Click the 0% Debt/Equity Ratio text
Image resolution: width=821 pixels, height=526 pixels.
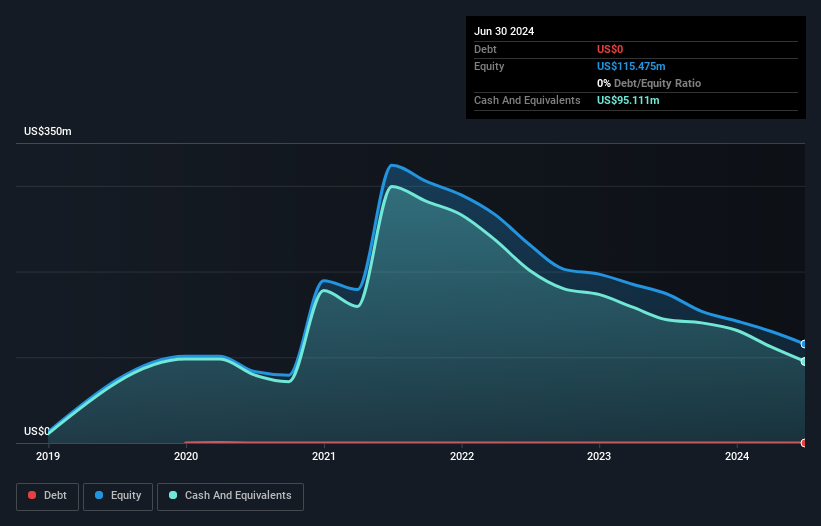coord(649,83)
